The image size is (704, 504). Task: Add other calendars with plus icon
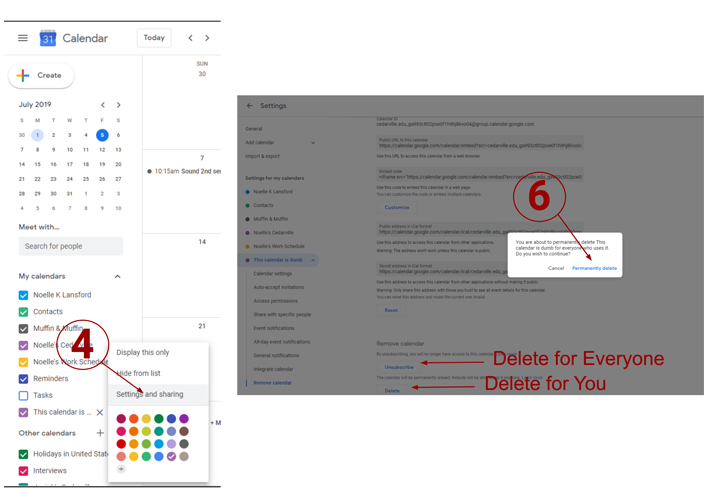coord(100,433)
